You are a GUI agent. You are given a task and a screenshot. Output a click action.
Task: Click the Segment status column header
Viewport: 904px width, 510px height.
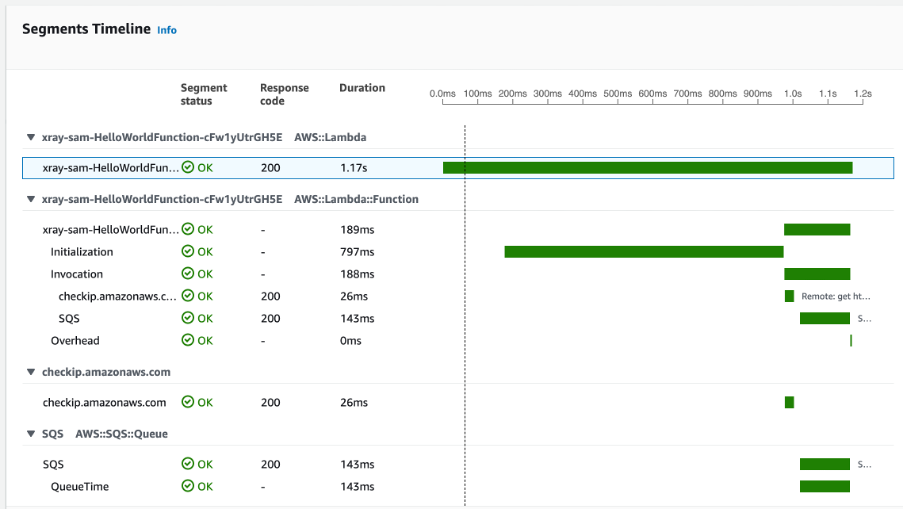(204, 94)
